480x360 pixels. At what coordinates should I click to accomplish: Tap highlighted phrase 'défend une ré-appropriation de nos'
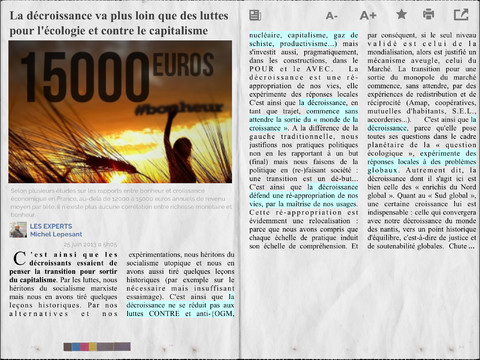pyautogui.click(x=303, y=195)
